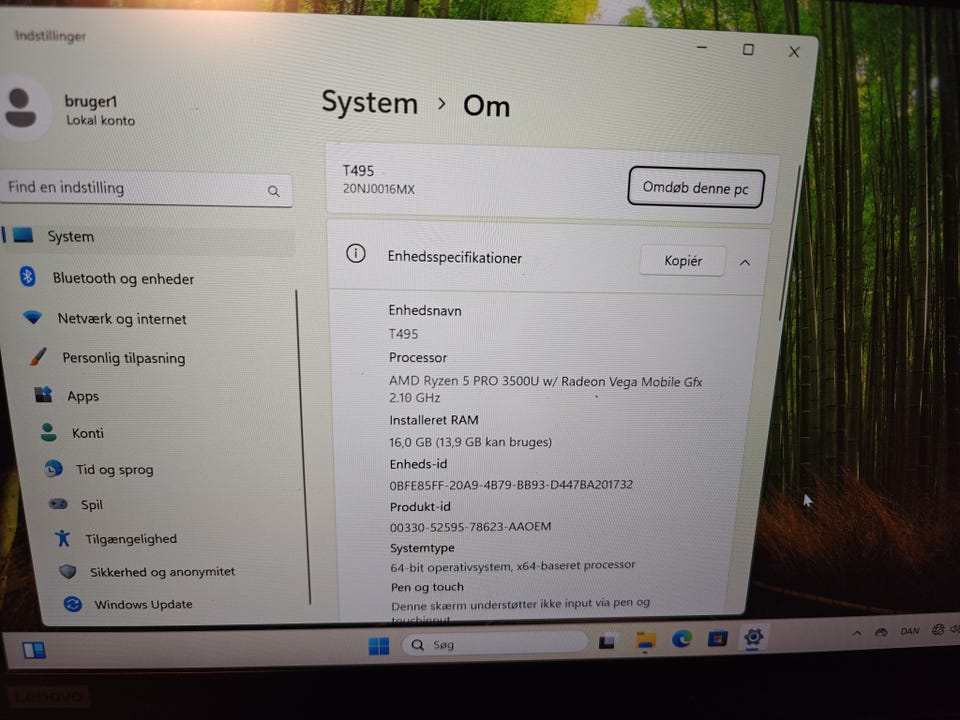Click the Omdøb denne pc button
This screenshot has height=720, width=960.
click(696, 188)
